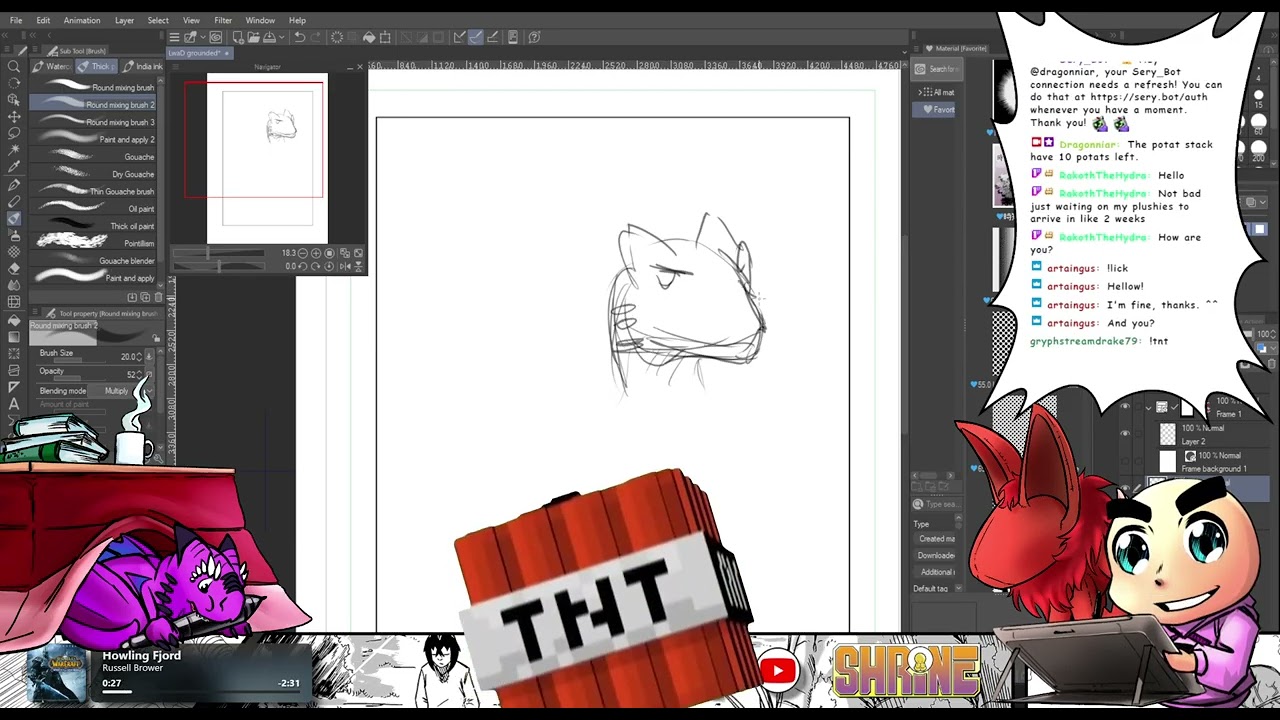Select the Auto select magic wand tool
Screen dimensions: 1280x720
point(14,151)
